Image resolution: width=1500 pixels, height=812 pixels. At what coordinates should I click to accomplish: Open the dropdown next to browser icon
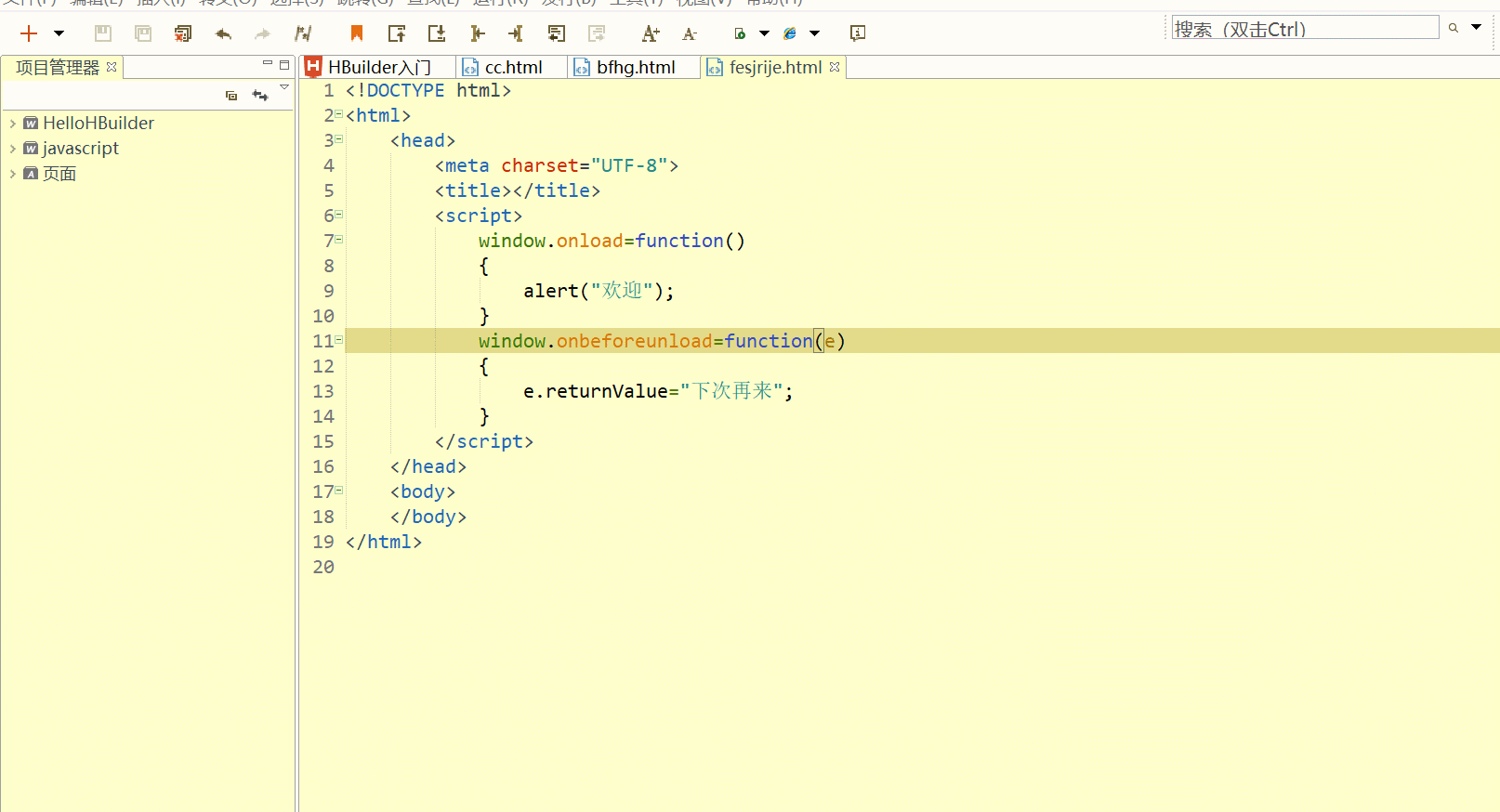pos(814,33)
